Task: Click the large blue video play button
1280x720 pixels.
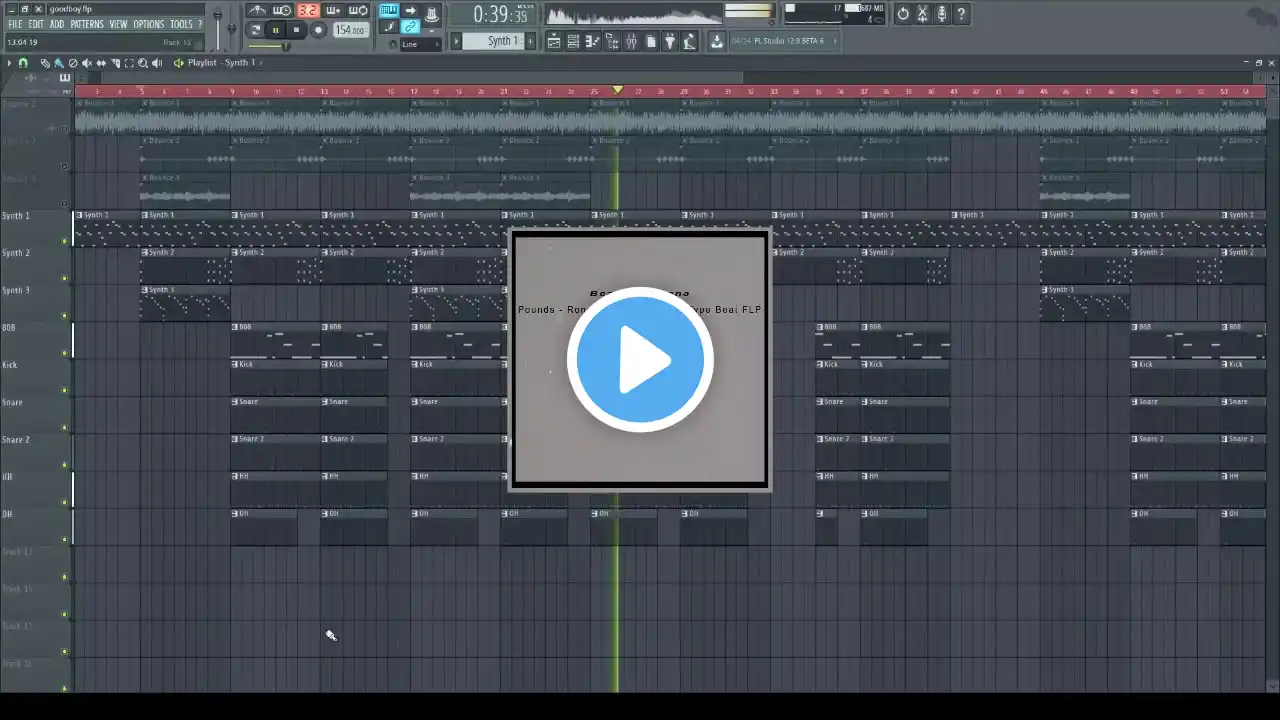Action: click(x=640, y=360)
